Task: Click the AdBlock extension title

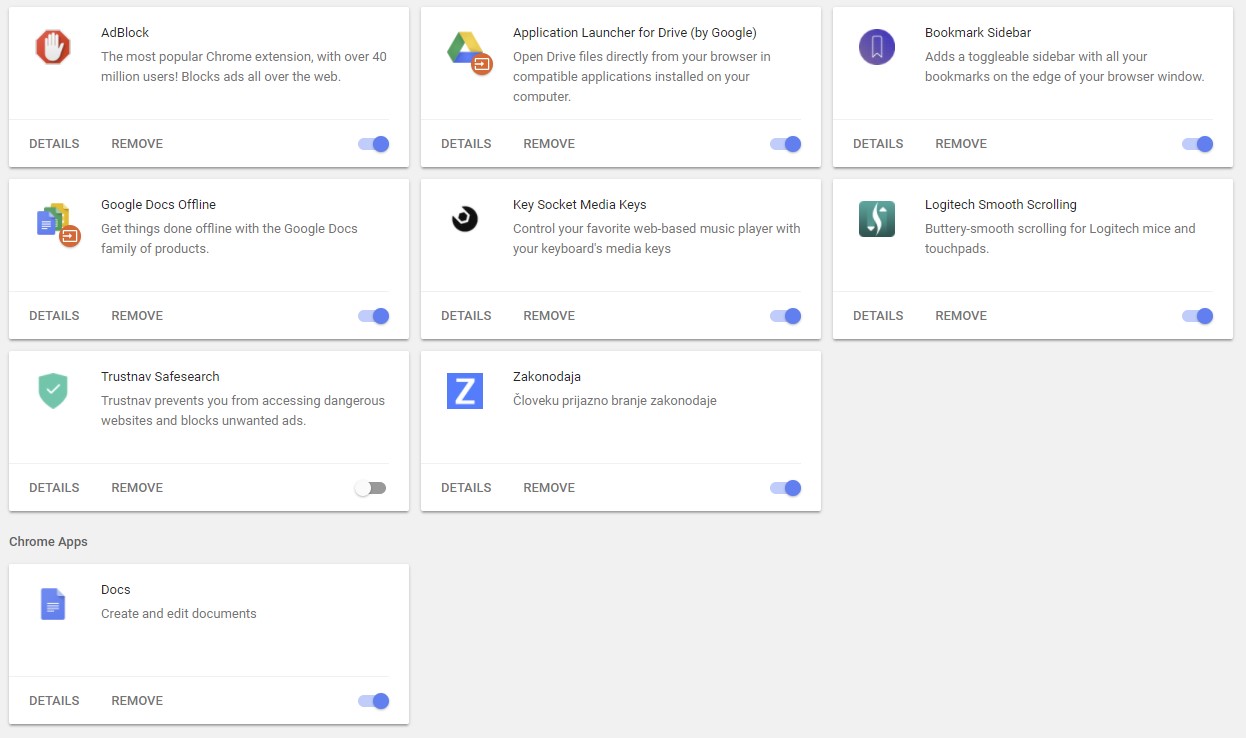Action: pos(125,33)
